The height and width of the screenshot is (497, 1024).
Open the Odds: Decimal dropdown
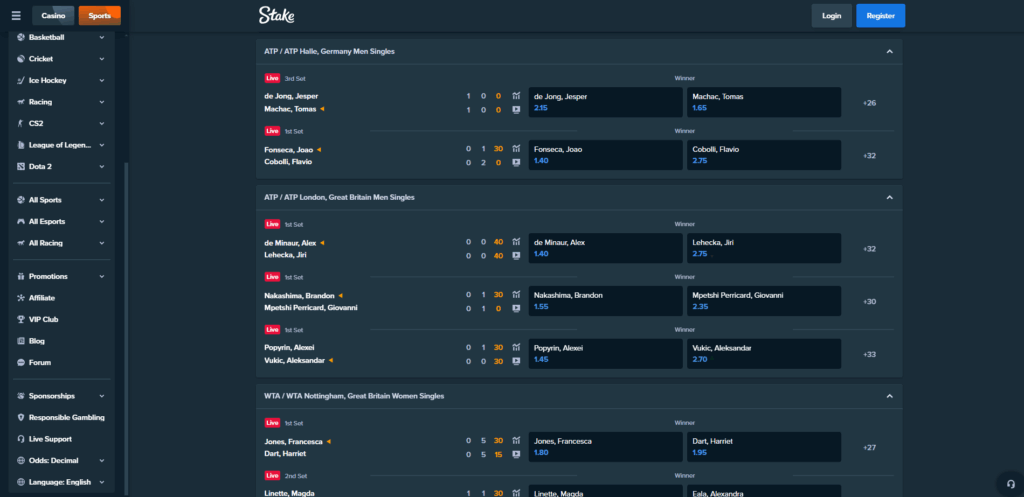point(61,460)
